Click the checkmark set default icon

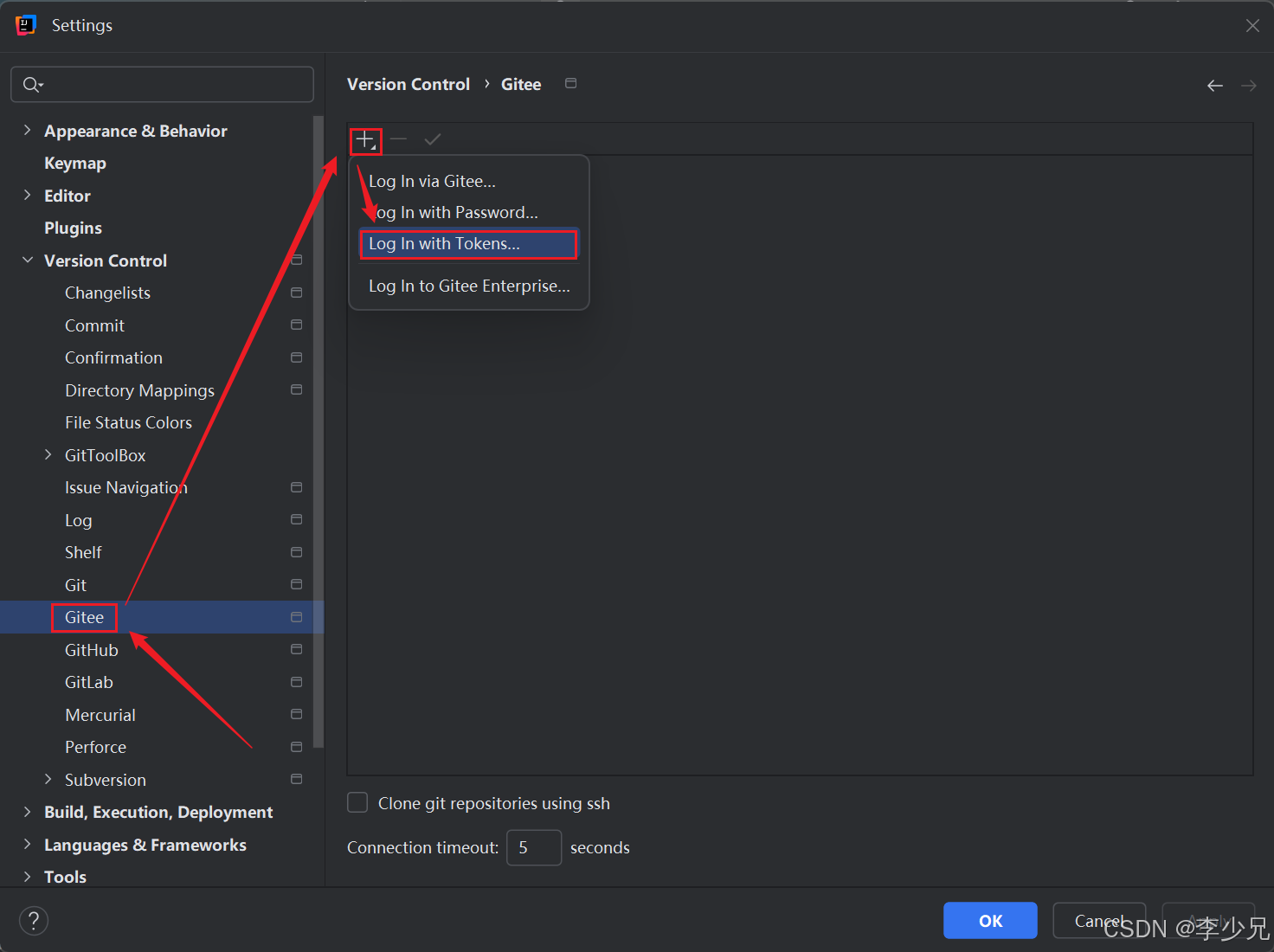click(433, 139)
